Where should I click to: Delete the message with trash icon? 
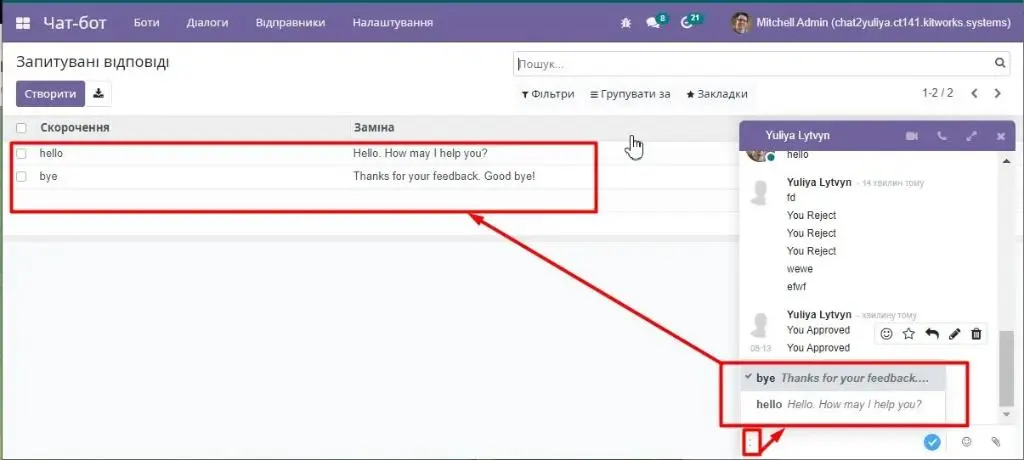tap(977, 333)
